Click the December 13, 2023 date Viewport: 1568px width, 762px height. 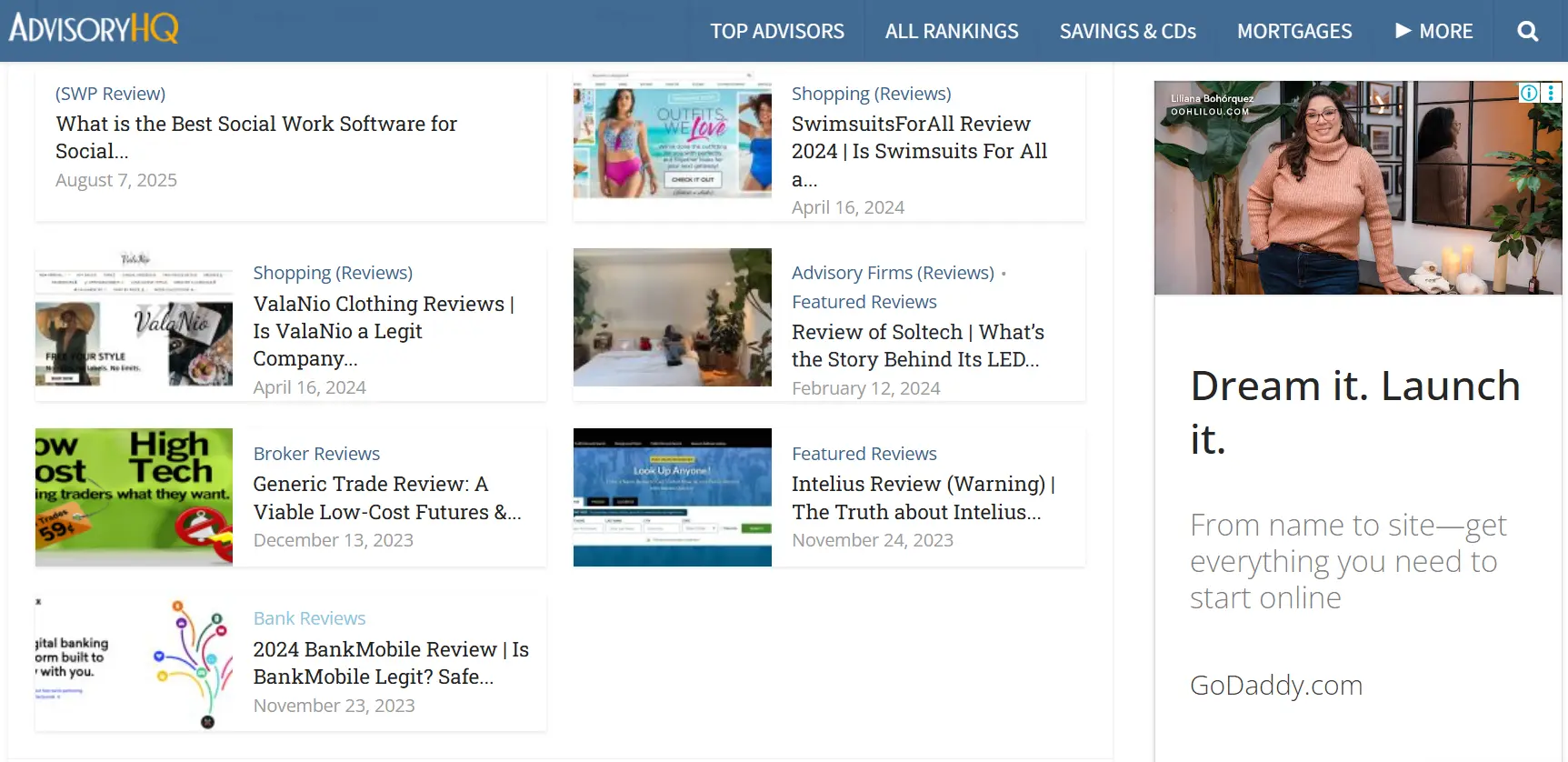(x=333, y=540)
